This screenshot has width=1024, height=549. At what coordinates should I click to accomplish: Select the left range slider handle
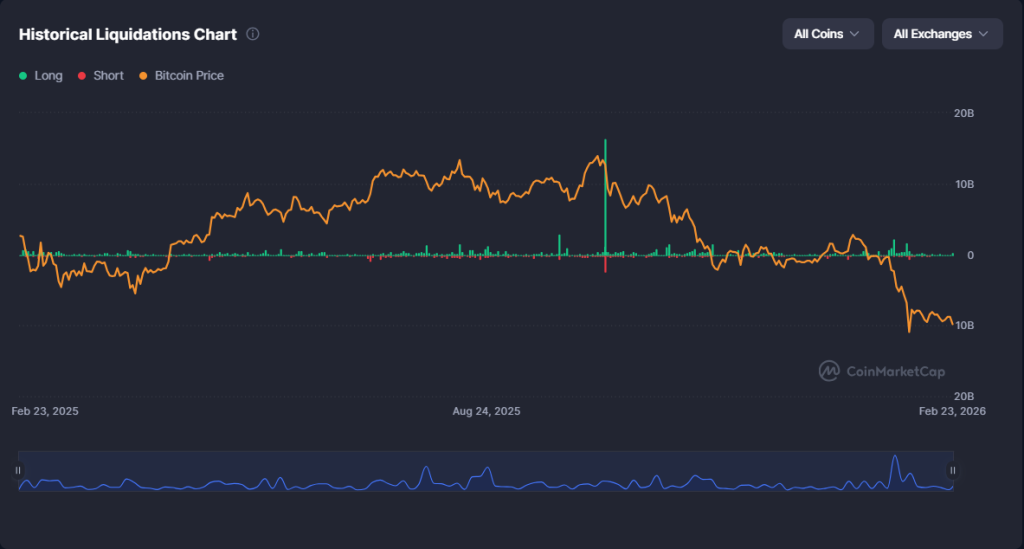18,470
